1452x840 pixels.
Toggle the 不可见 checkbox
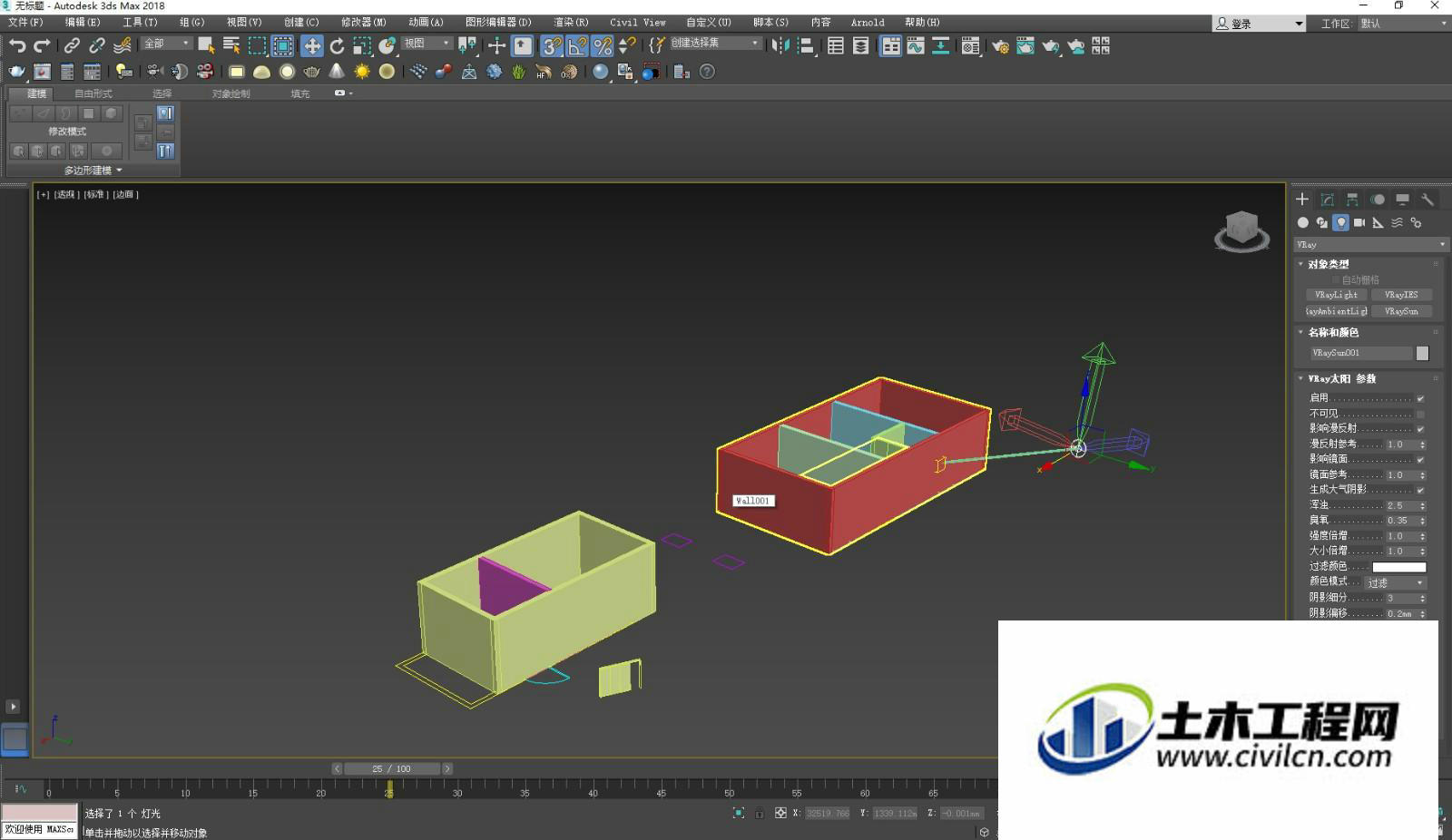pos(1420,414)
